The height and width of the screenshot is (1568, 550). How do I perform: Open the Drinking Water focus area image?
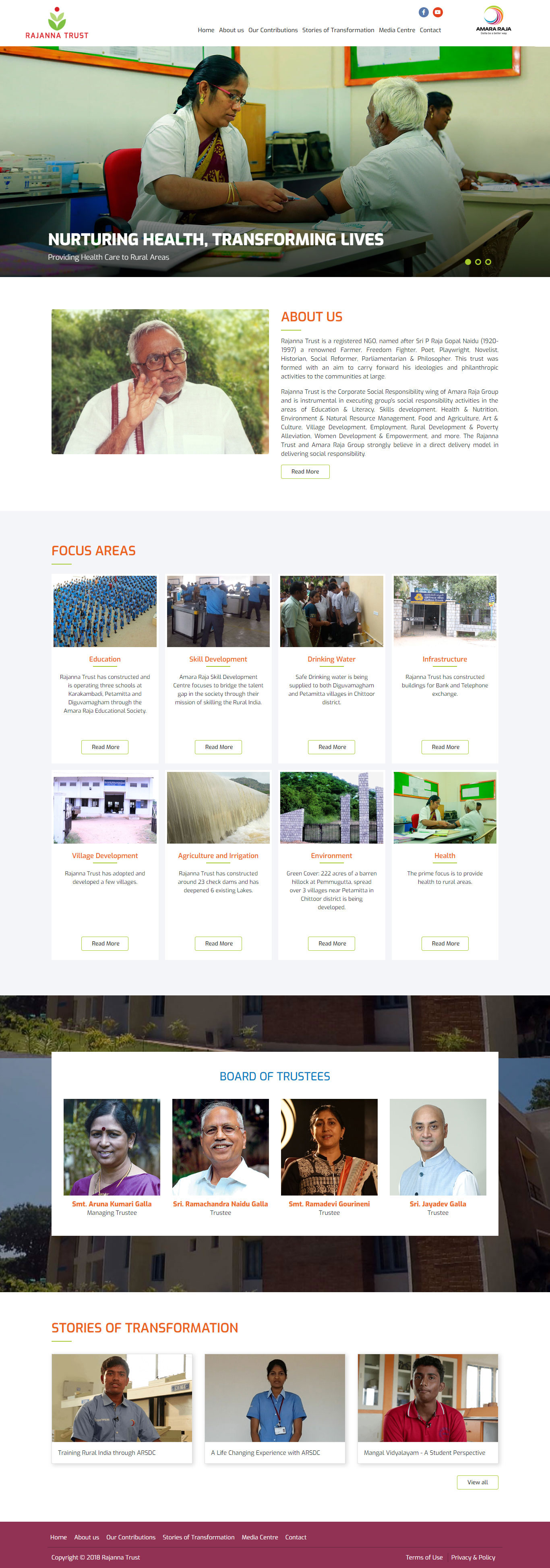point(332,611)
